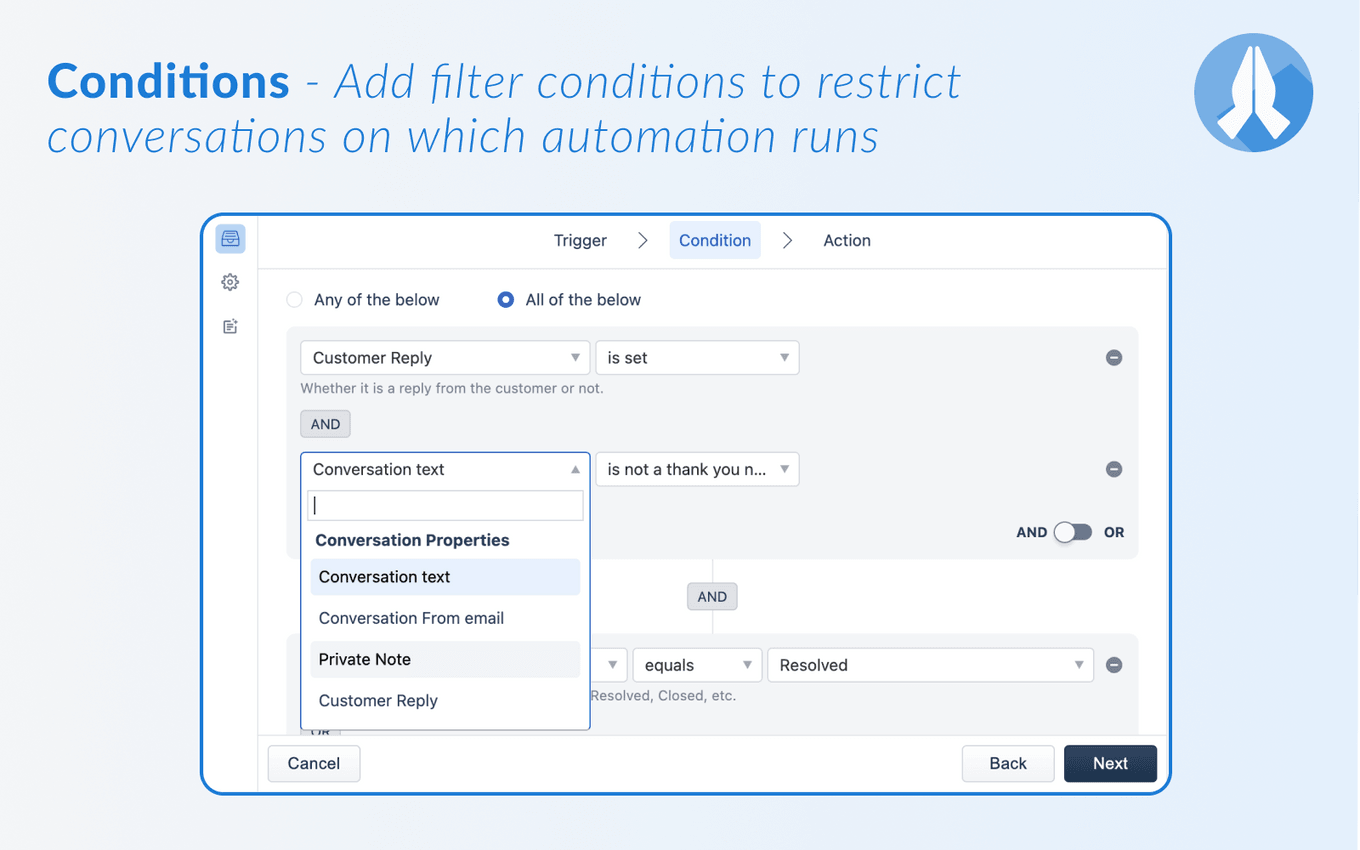
Task: Click the praying-hands app logo
Action: click(1253, 92)
